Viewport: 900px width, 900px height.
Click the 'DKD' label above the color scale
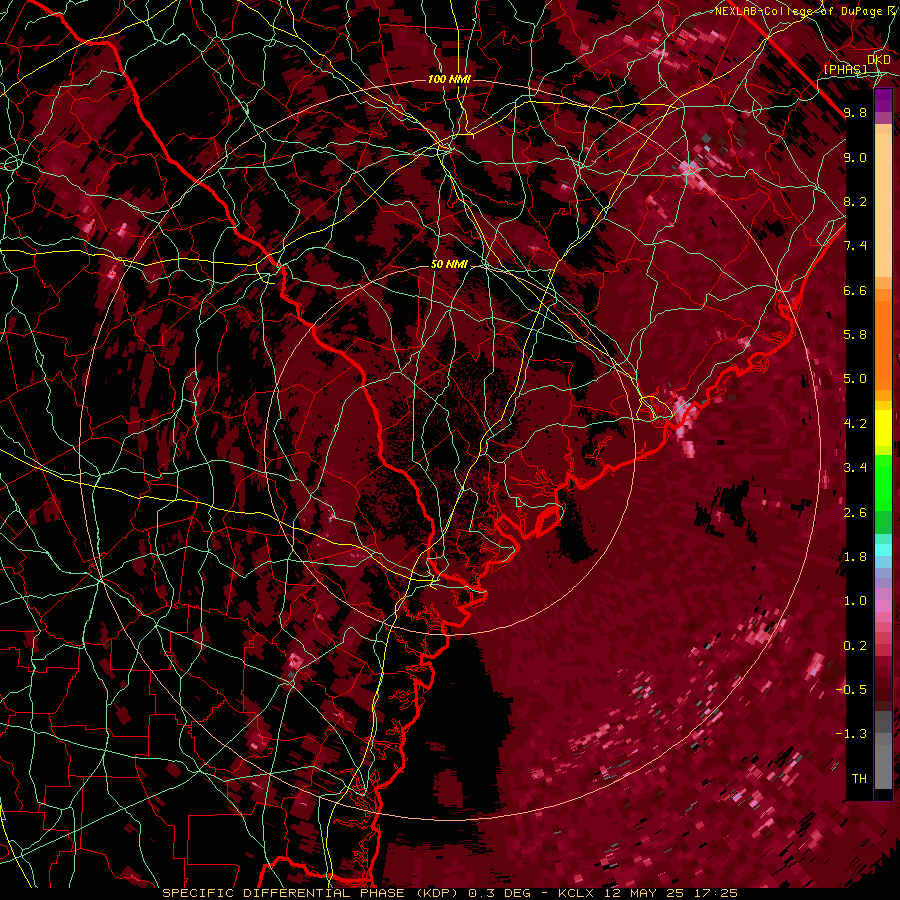(878, 60)
